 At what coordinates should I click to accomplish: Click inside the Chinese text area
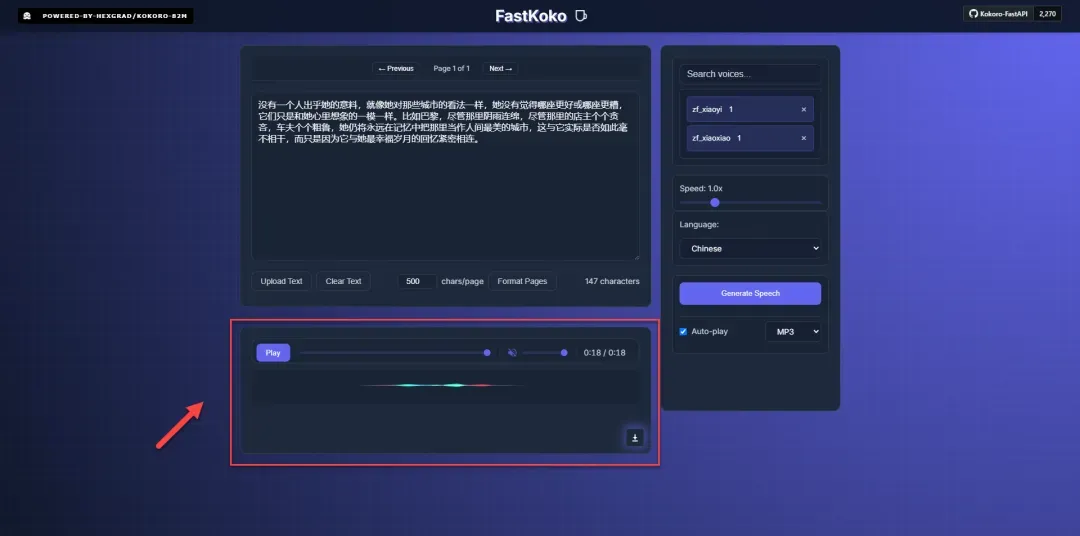click(x=445, y=176)
